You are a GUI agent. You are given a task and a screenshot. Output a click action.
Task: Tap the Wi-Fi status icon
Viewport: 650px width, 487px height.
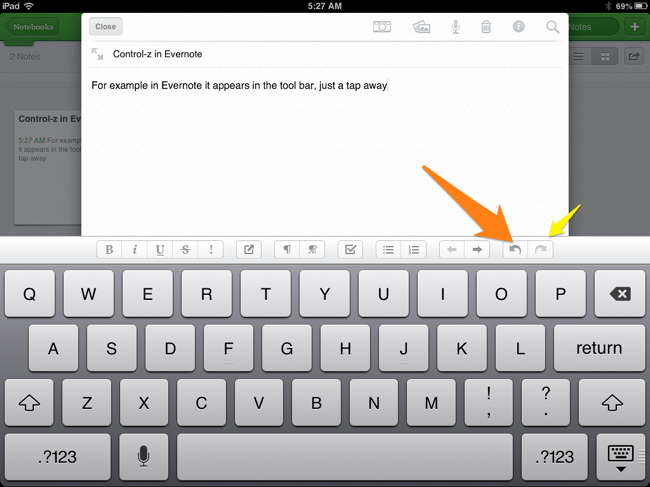coord(29,6)
